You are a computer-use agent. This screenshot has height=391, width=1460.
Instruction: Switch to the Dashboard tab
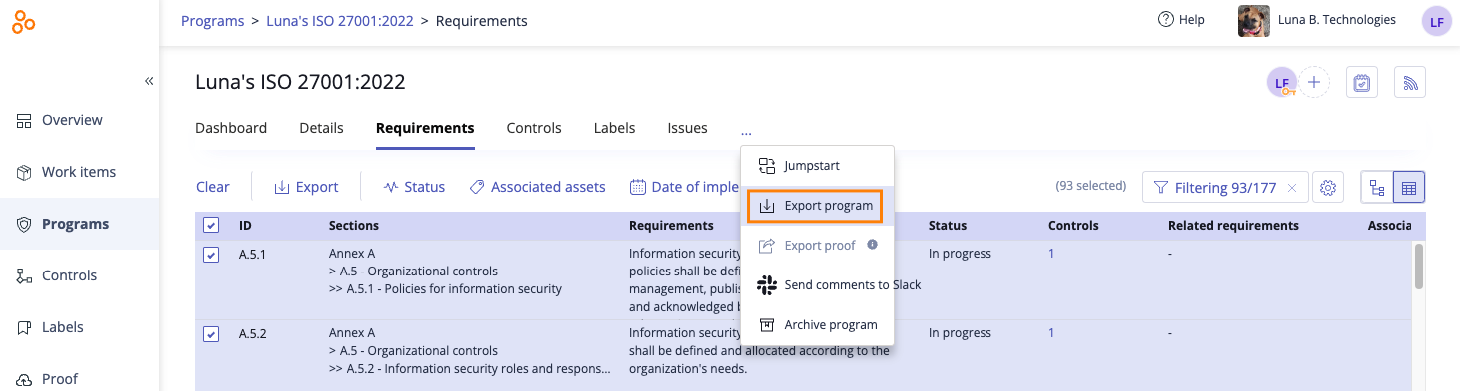(x=231, y=128)
